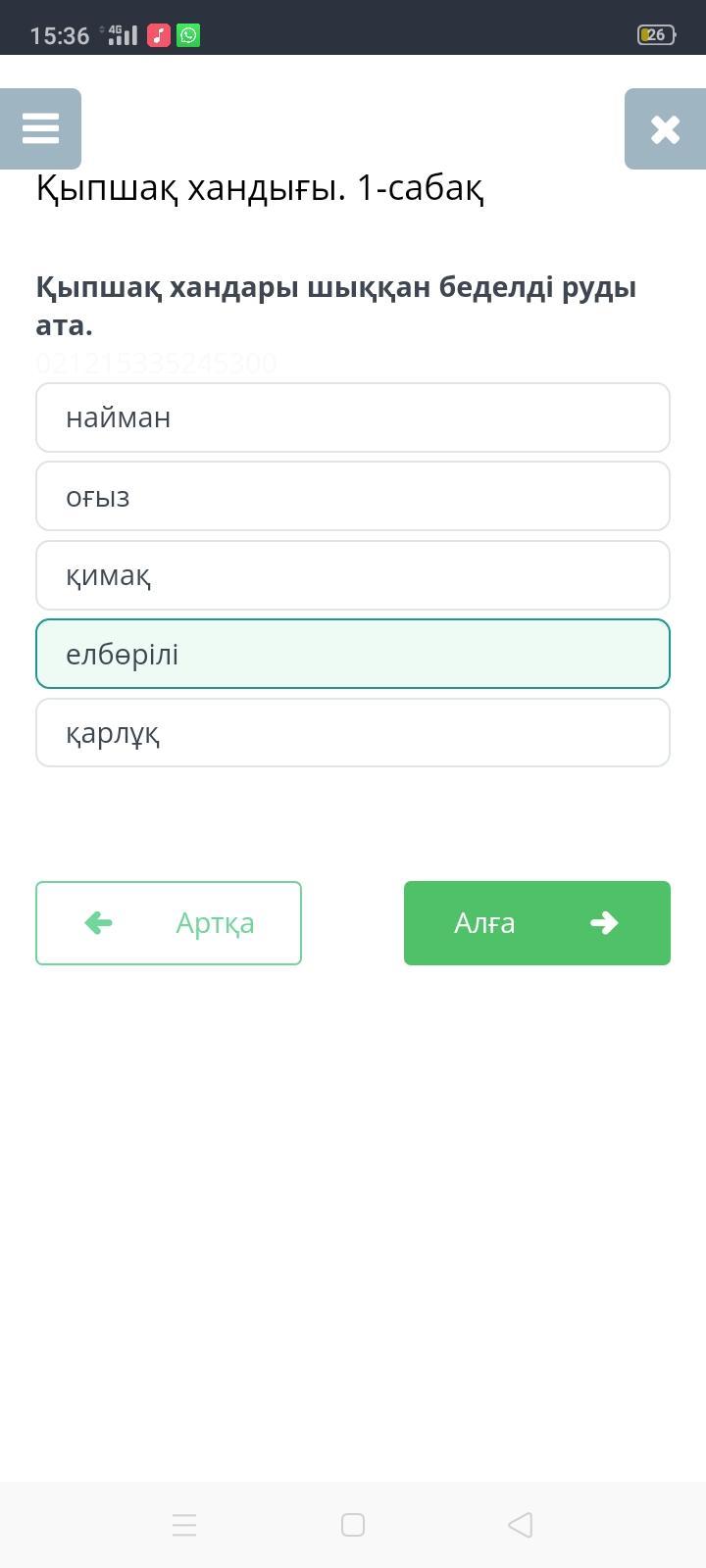Select the answer option найман
The width and height of the screenshot is (706, 1568).
click(353, 417)
